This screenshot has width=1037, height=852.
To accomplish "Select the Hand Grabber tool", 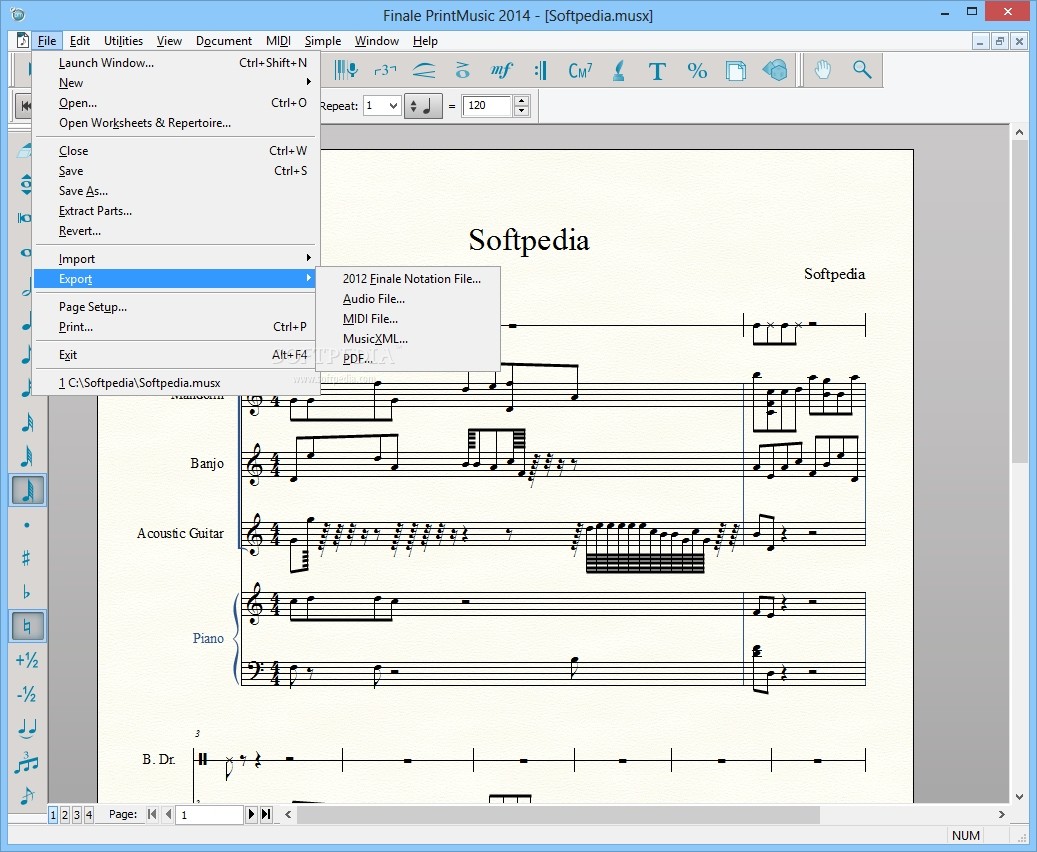I will (822, 69).
